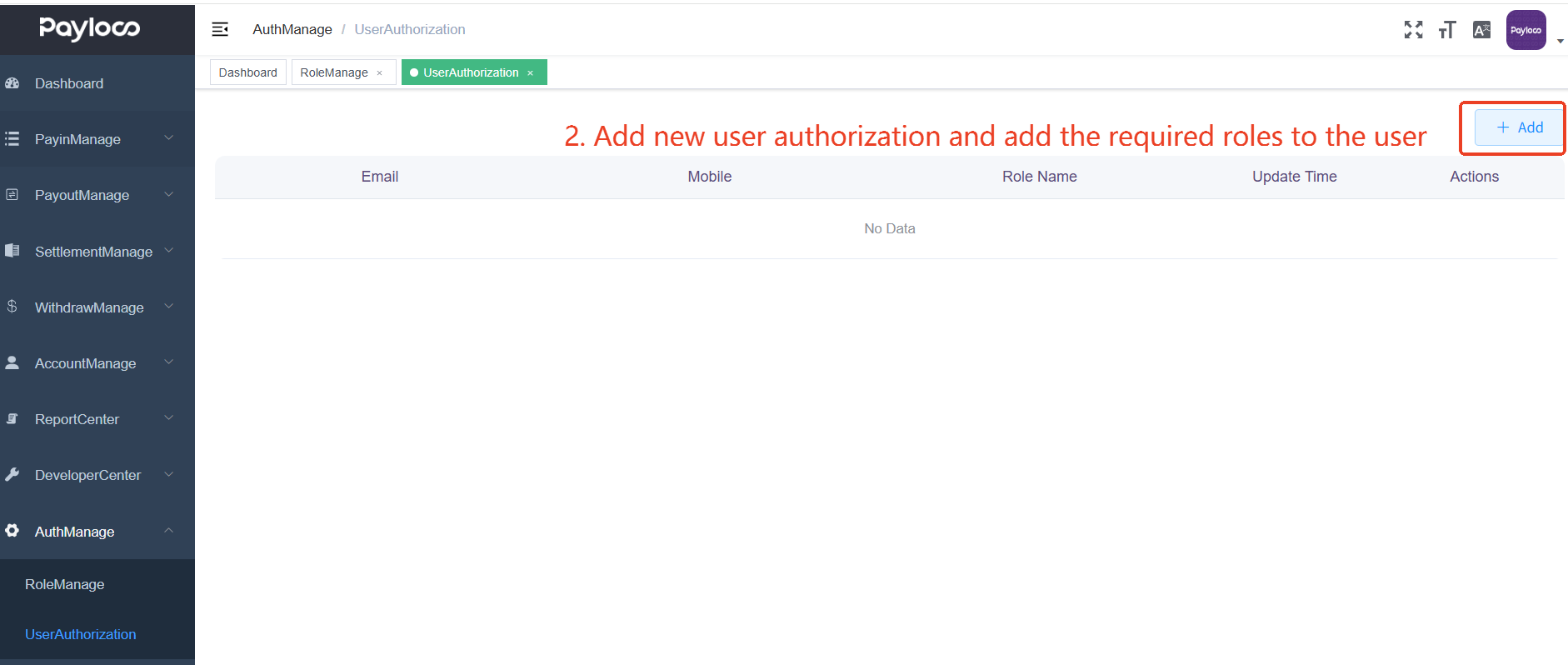The image size is (1568, 665).
Task: Click the SettlementManage menu label
Action: 93,252
